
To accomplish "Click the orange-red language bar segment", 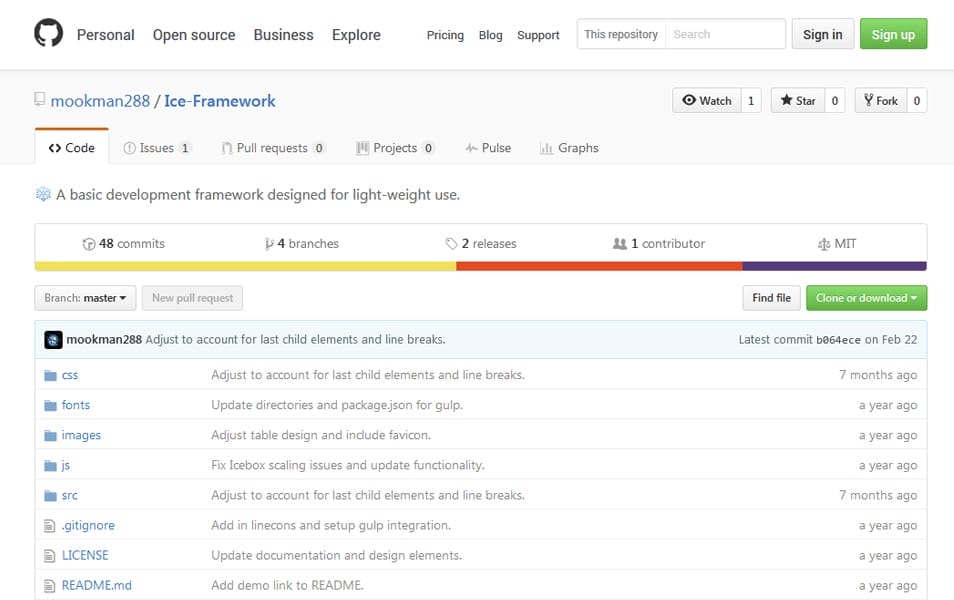I will tap(599, 267).
